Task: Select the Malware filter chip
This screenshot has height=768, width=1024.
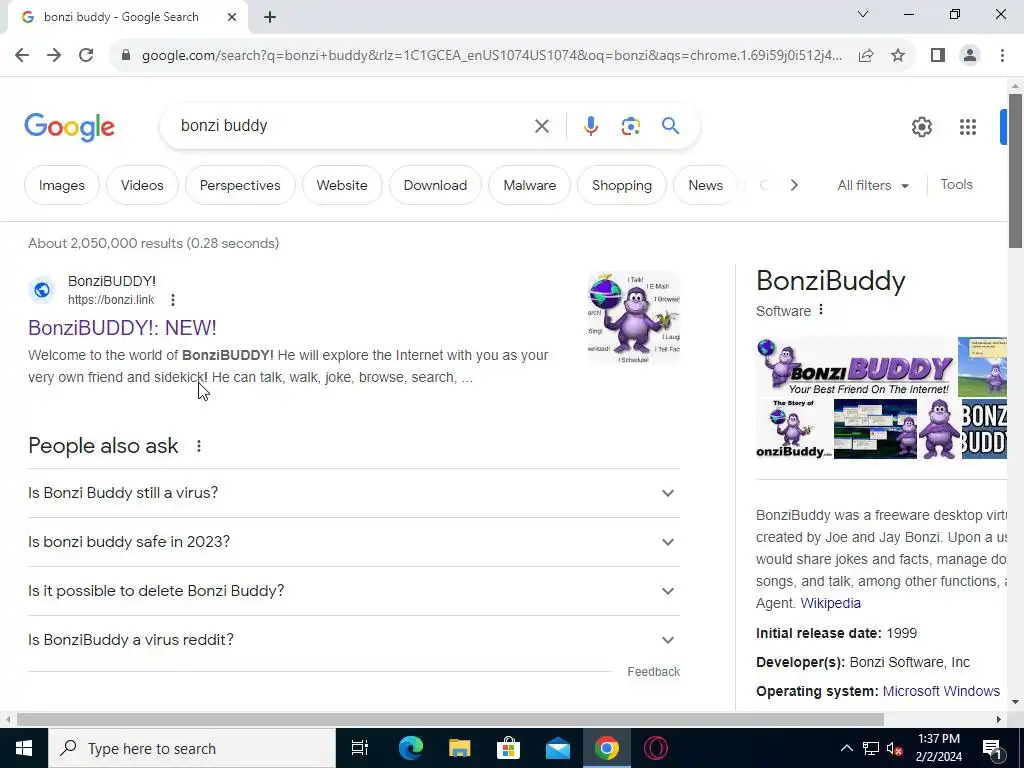Action: (x=530, y=185)
